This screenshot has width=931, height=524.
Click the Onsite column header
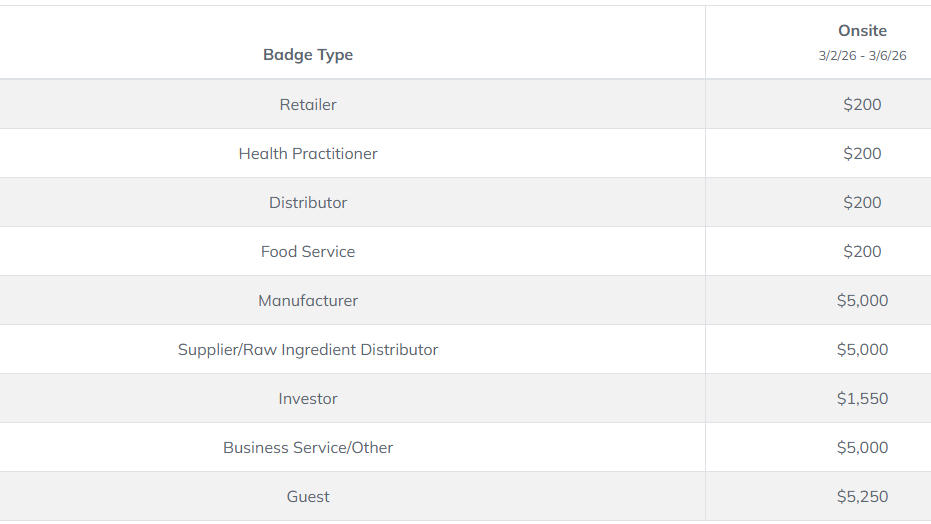pyautogui.click(x=862, y=30)
